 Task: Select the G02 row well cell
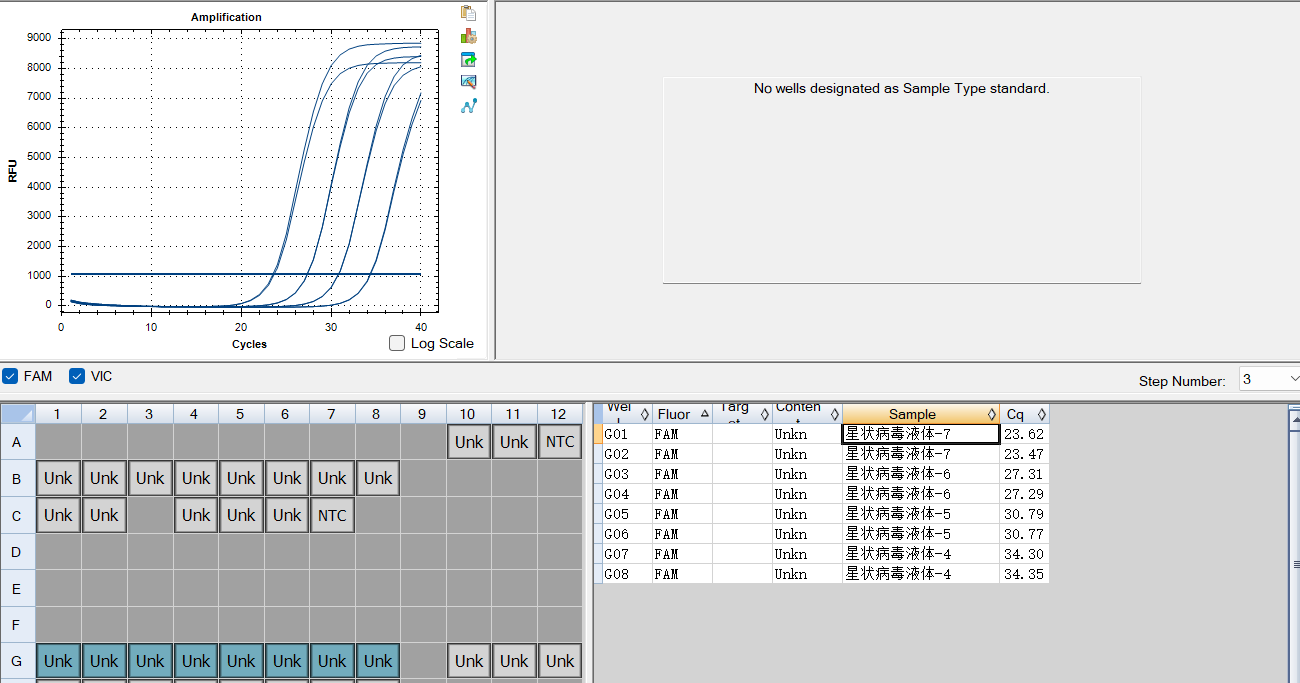pos(628,454)
